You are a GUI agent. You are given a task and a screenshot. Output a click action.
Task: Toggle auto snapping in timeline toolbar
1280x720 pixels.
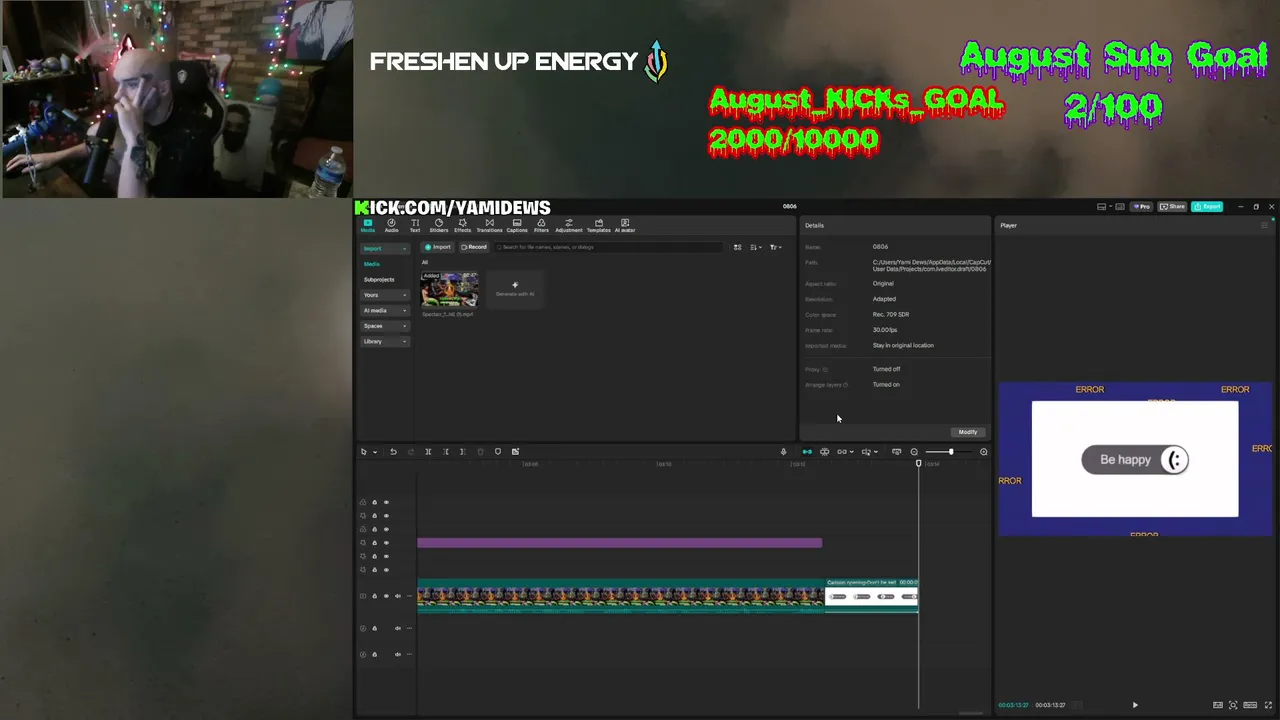[x=825, y=452]
